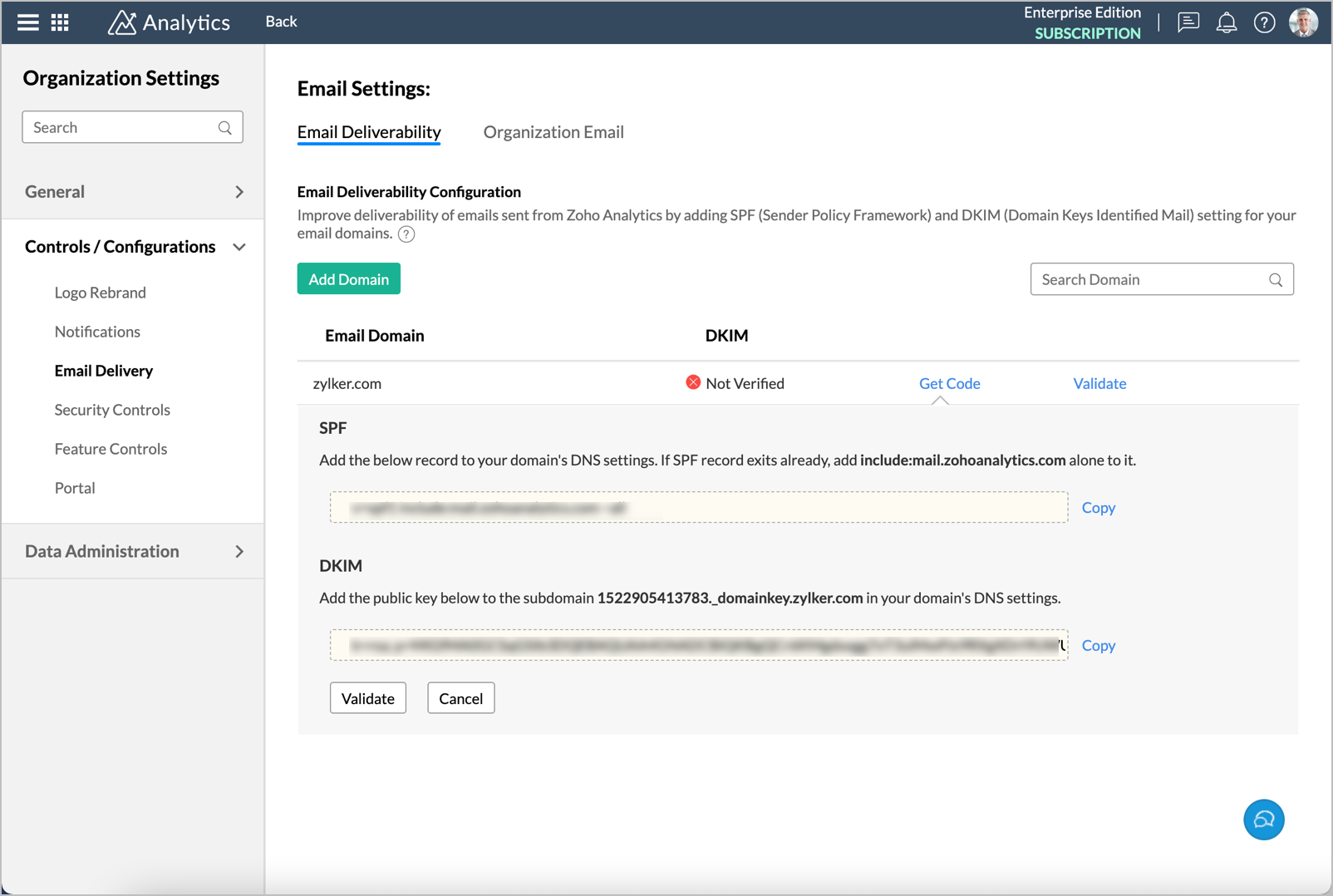Image resolution: width=1333 pixels, height=896 pixels.
Task: Open the feedback chat icon in header
Action: point(1188,22)
